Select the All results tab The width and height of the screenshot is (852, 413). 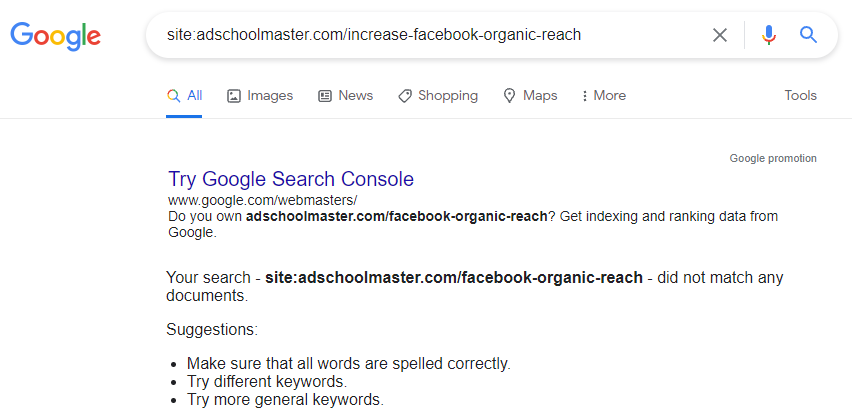pyautogui.click(x=185, y=96)
